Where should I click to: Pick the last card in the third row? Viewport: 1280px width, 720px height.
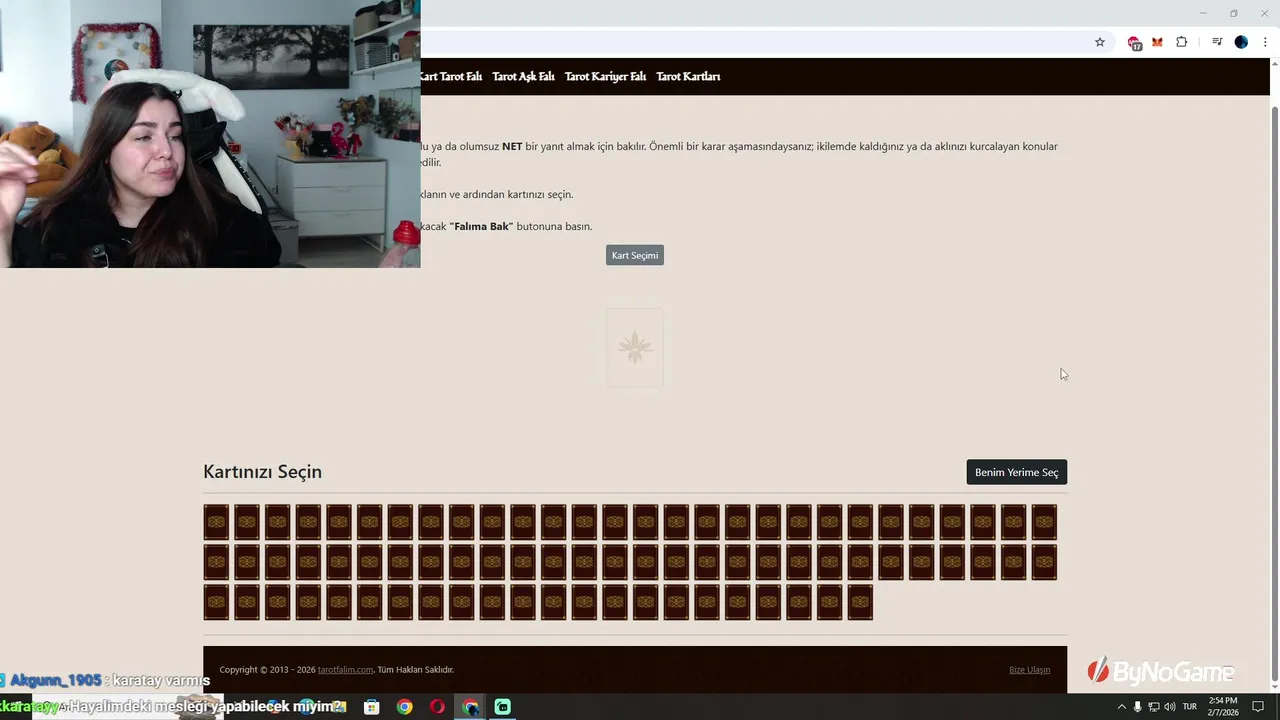860,602
